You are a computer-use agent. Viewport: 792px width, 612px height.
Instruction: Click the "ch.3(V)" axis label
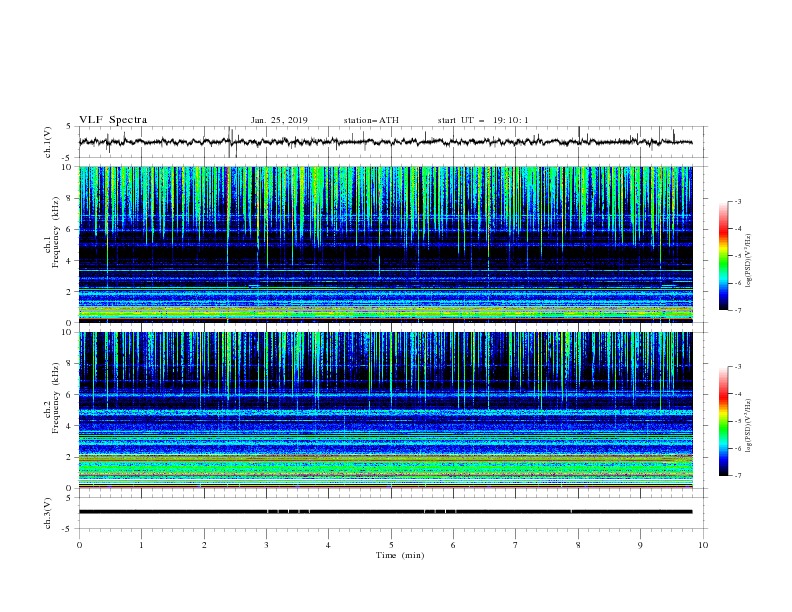pos(48,513)
